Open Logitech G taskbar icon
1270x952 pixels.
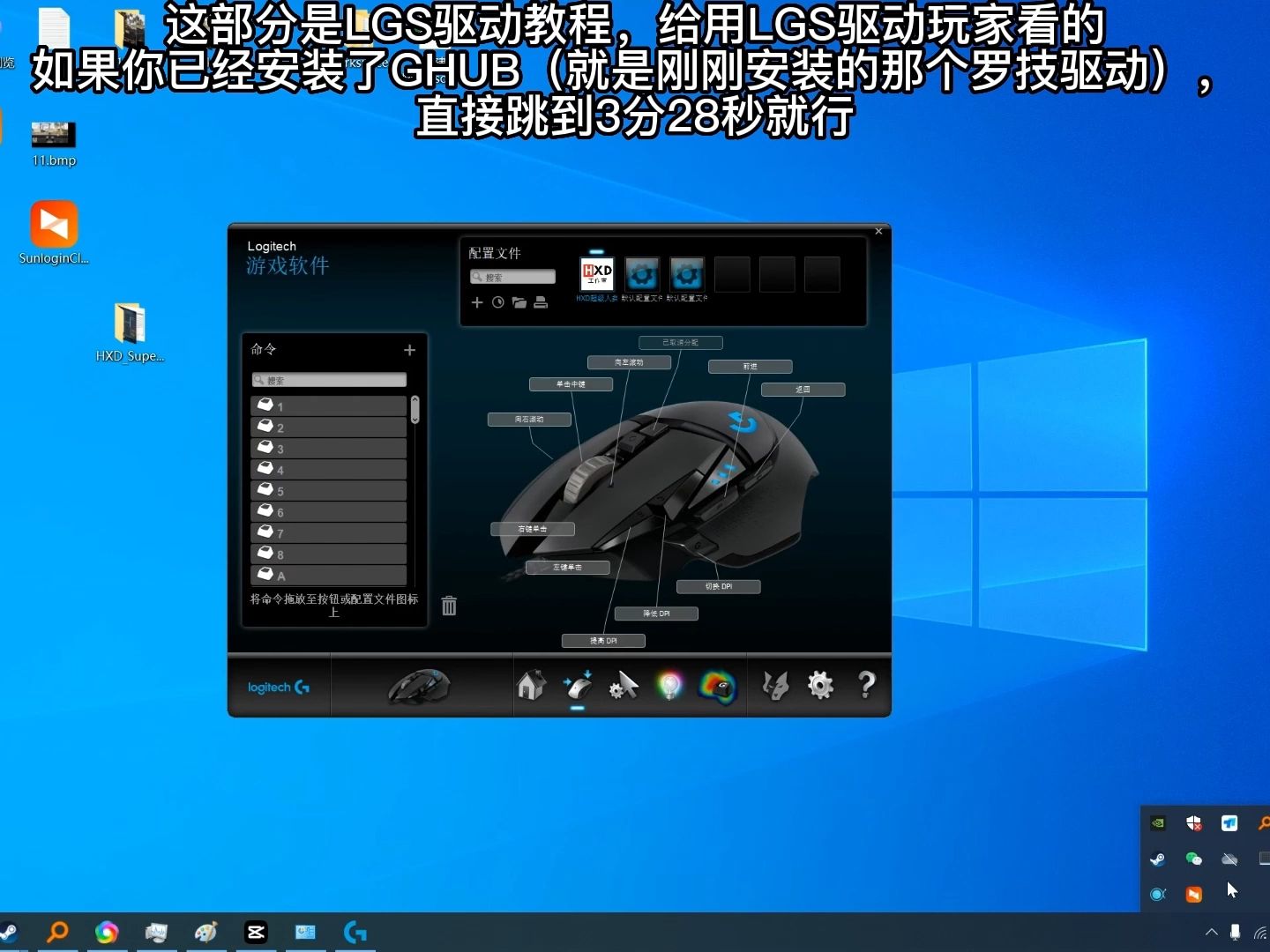point(355,932)
